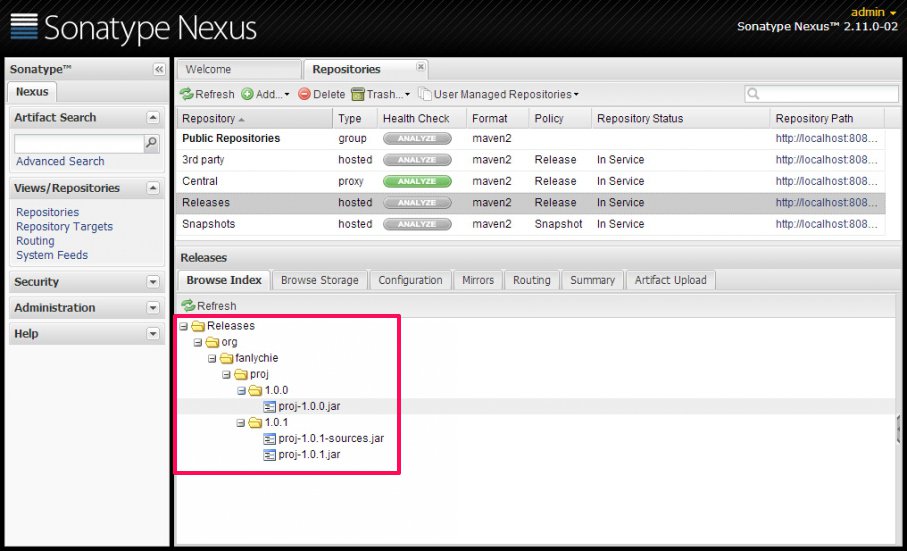Click Analyze button for Central repository
This screenshot has height=551, width=907.
point(417,181)
